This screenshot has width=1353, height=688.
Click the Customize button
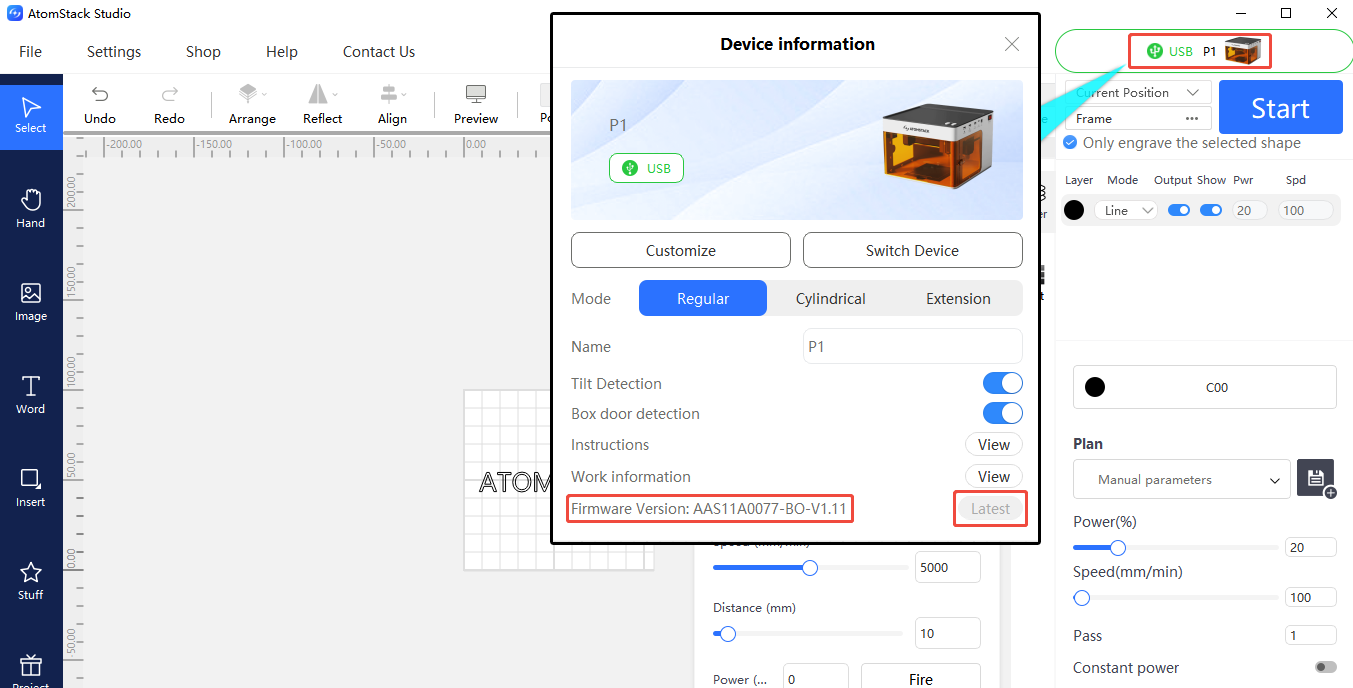point(681,250)
